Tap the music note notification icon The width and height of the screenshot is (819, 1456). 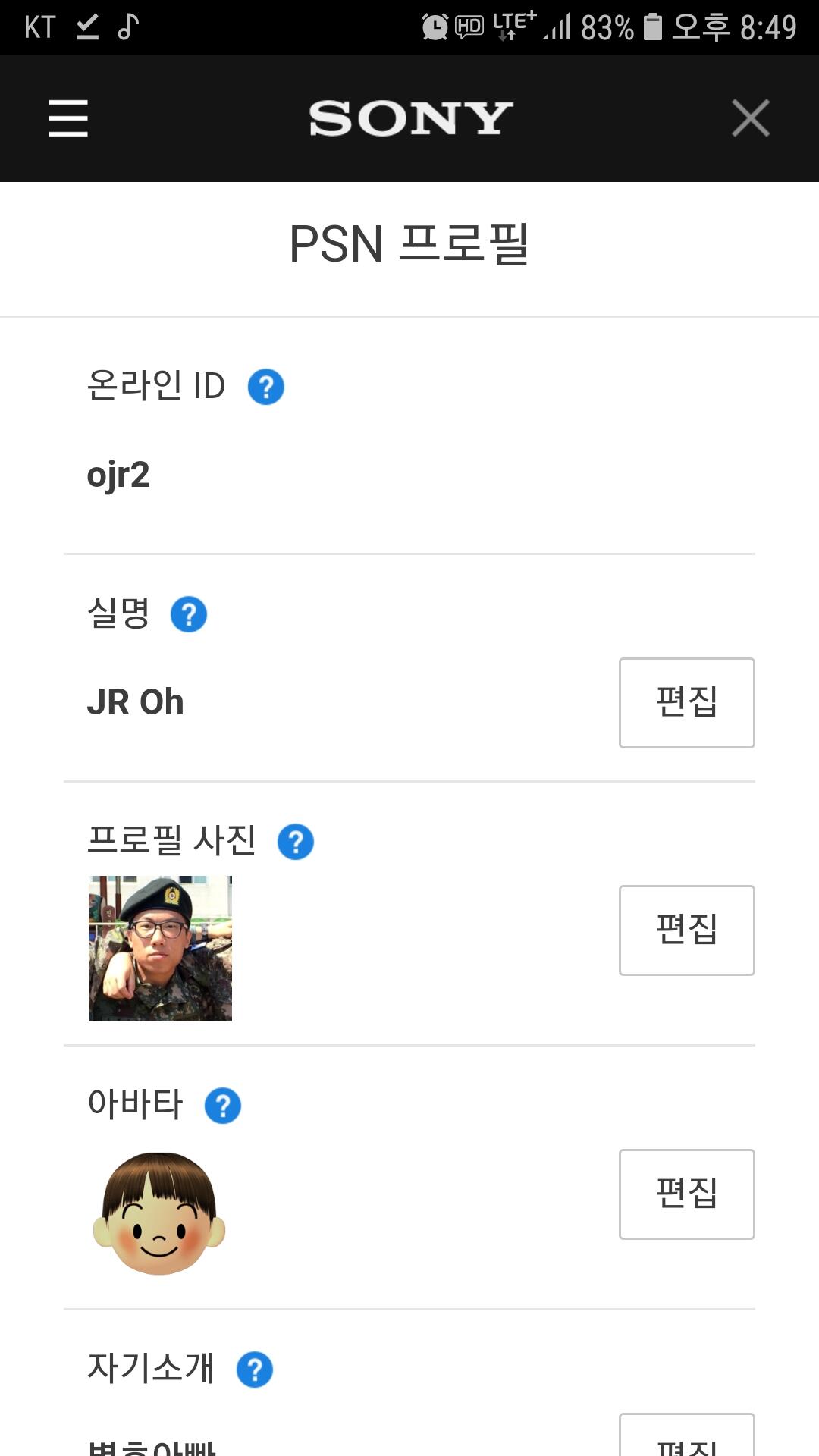pyautogui.click(x=128, y=27)
